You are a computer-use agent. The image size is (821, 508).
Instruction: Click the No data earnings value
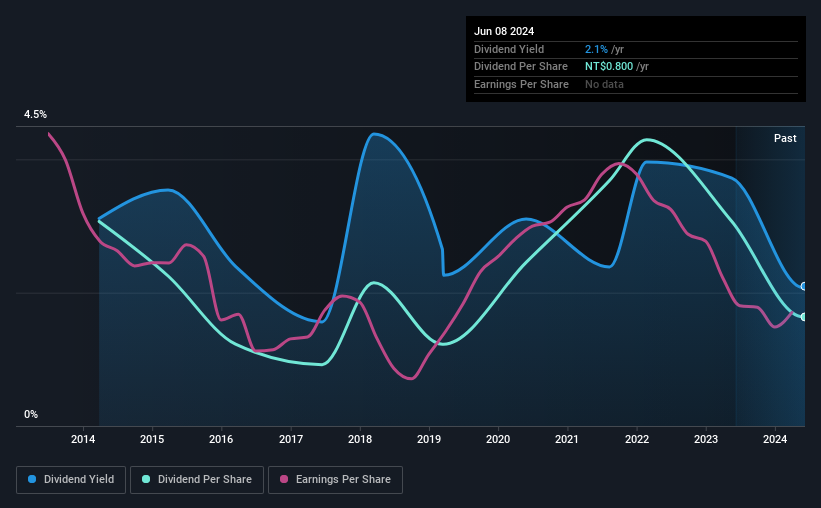604,84
